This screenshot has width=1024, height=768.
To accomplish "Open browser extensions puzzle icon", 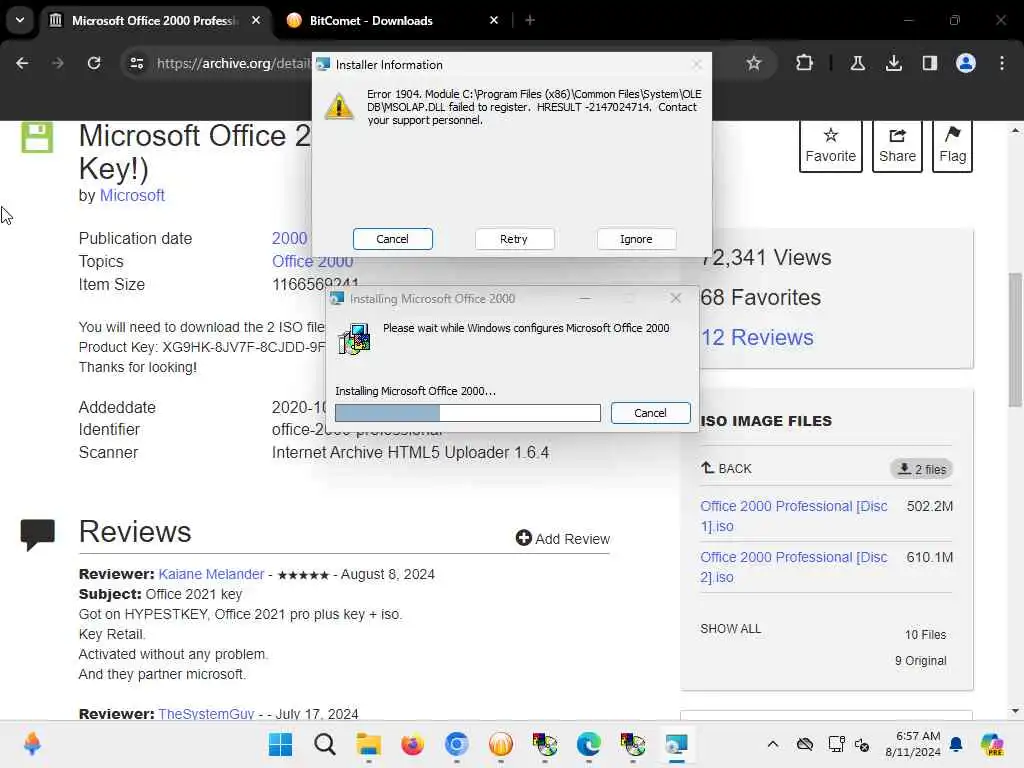I will click(805, 63).
